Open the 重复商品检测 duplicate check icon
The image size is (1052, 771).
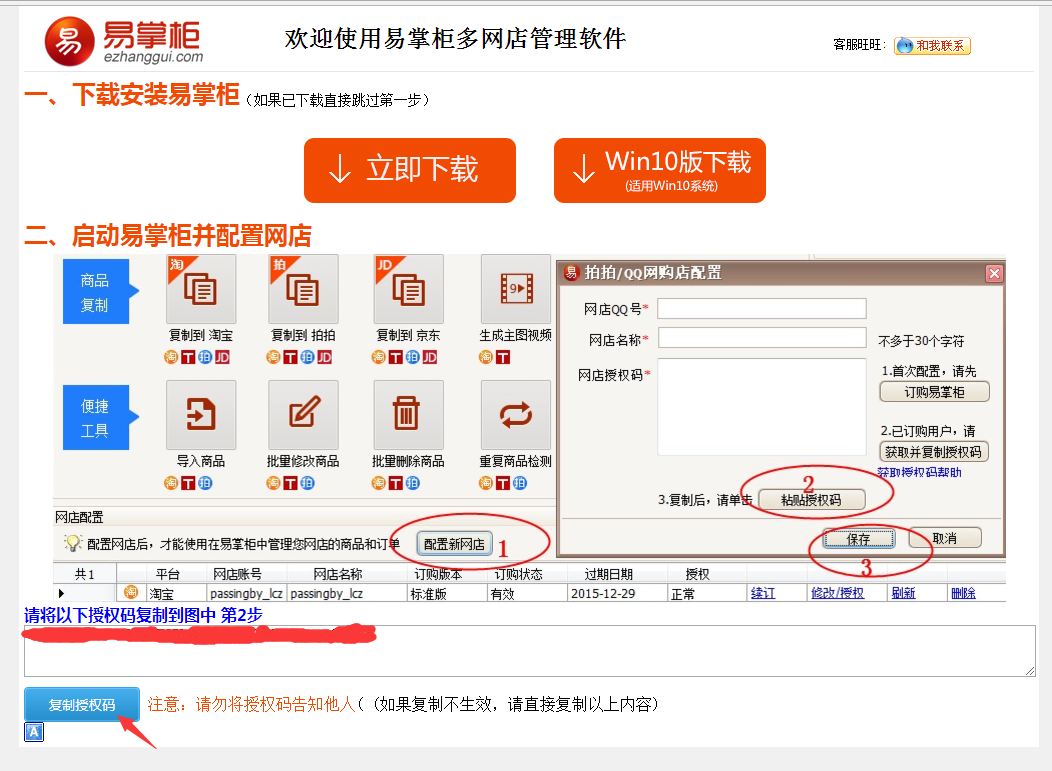point(516,415)
